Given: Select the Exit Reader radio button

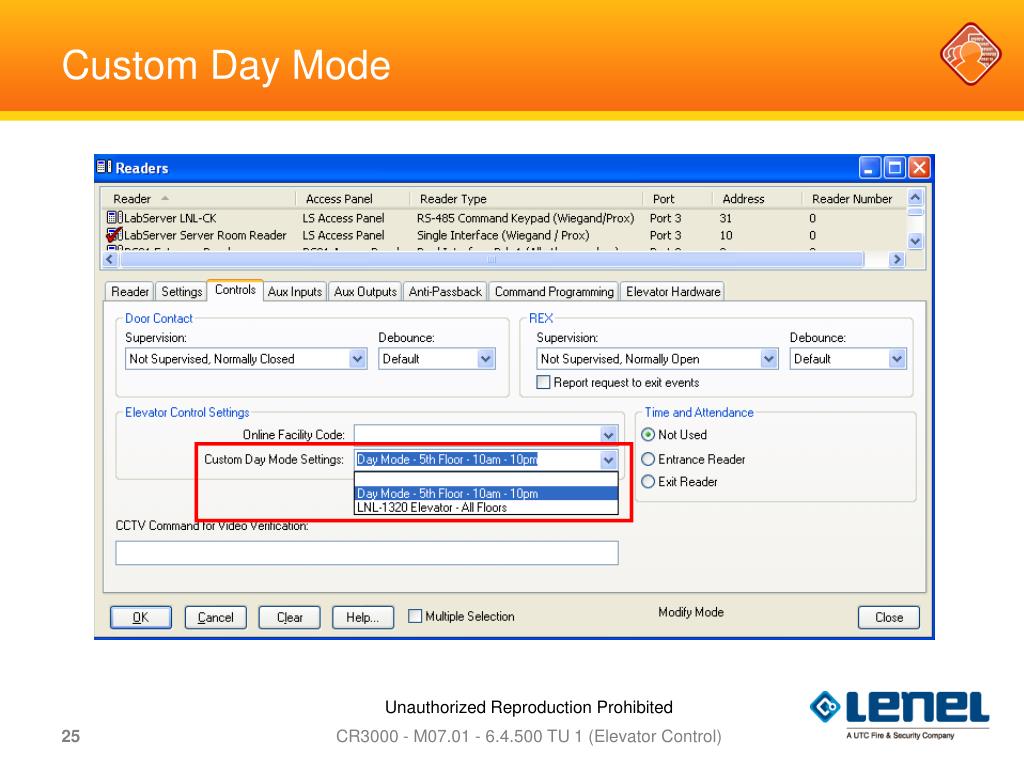Looking at the screenshot, I should (648, 482).
